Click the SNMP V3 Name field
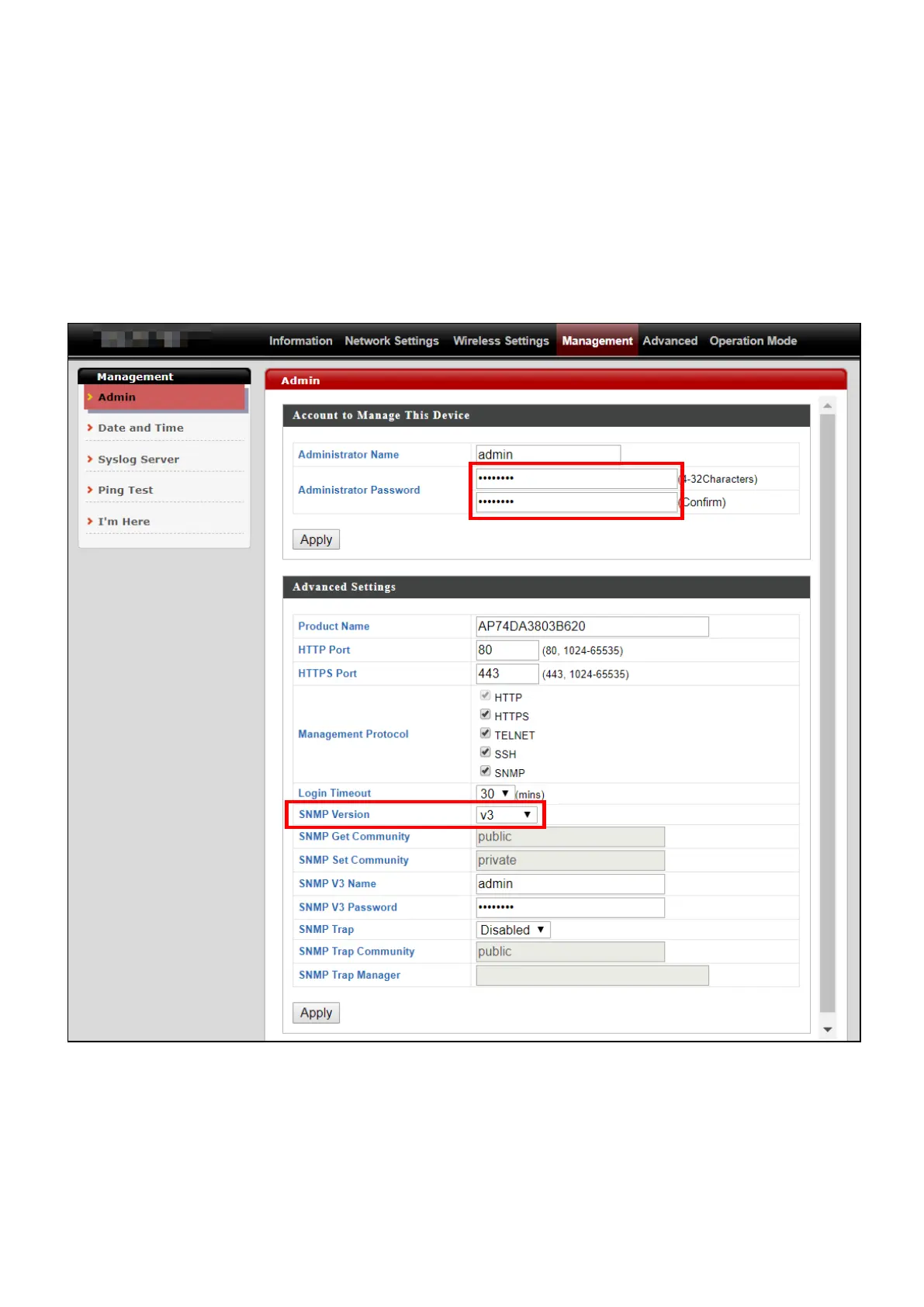 click(570, 884)
